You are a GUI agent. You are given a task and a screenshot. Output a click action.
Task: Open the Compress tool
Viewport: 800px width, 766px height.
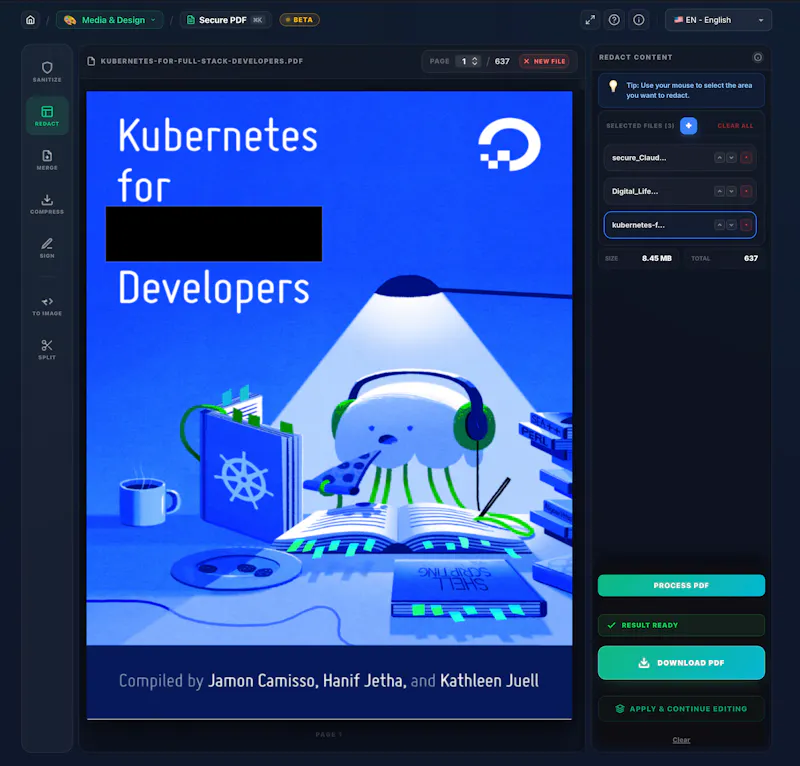click(x=47, y=204)
